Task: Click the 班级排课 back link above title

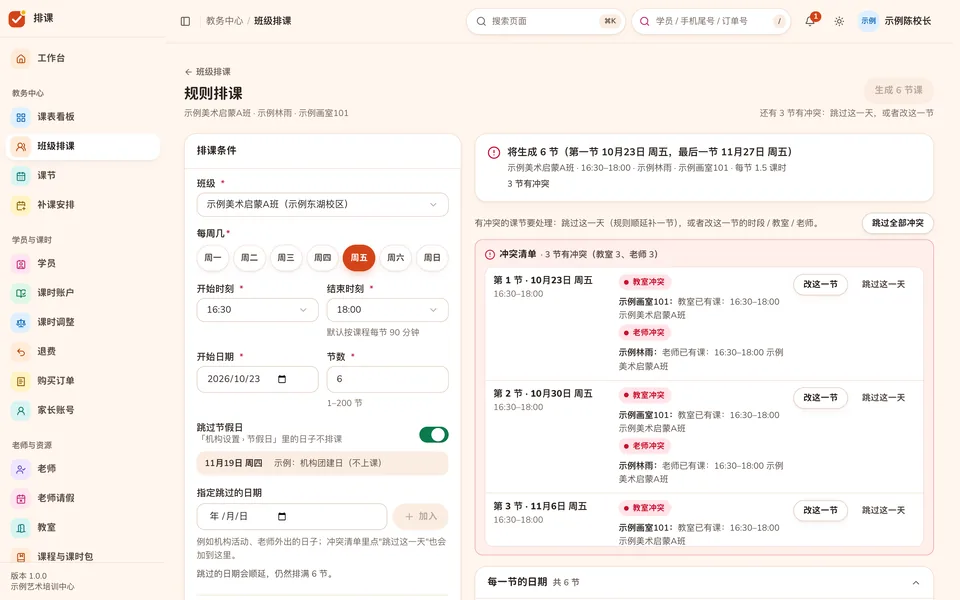Action: pos(208,72)
